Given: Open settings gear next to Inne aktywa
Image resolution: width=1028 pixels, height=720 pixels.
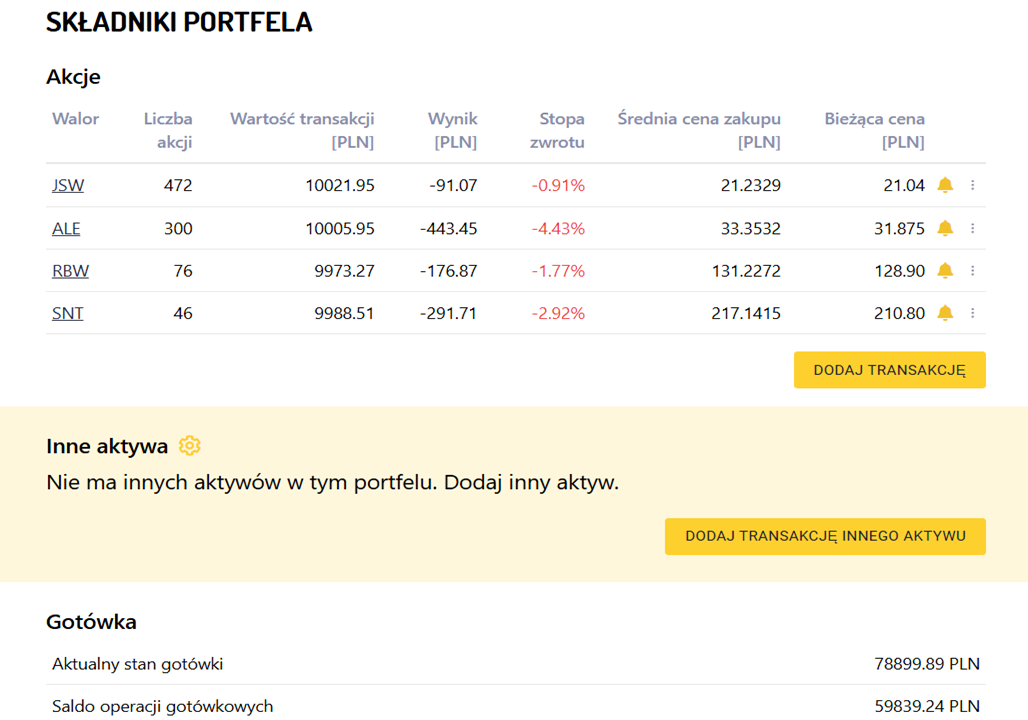Looking at the screenshot, I should (190, 446).
